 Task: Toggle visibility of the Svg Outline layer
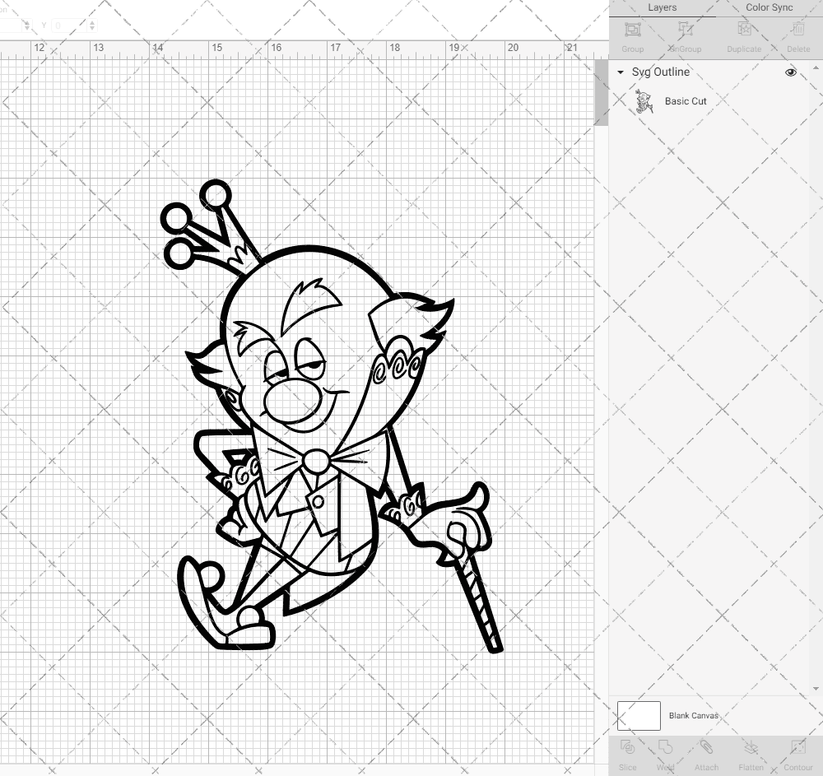coord(790,72)
